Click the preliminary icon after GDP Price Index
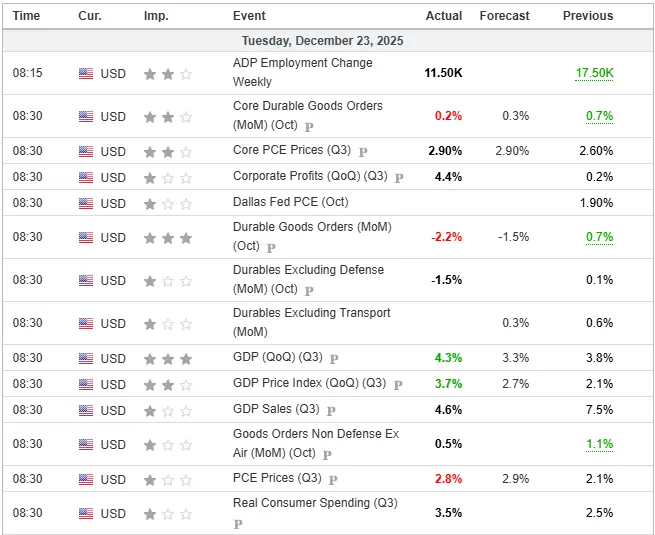This screenshot has height=535, width=655. [x=397, y=384]
